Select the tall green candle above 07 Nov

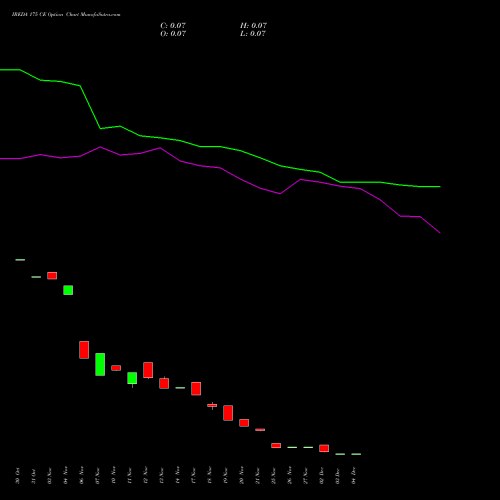100,364
